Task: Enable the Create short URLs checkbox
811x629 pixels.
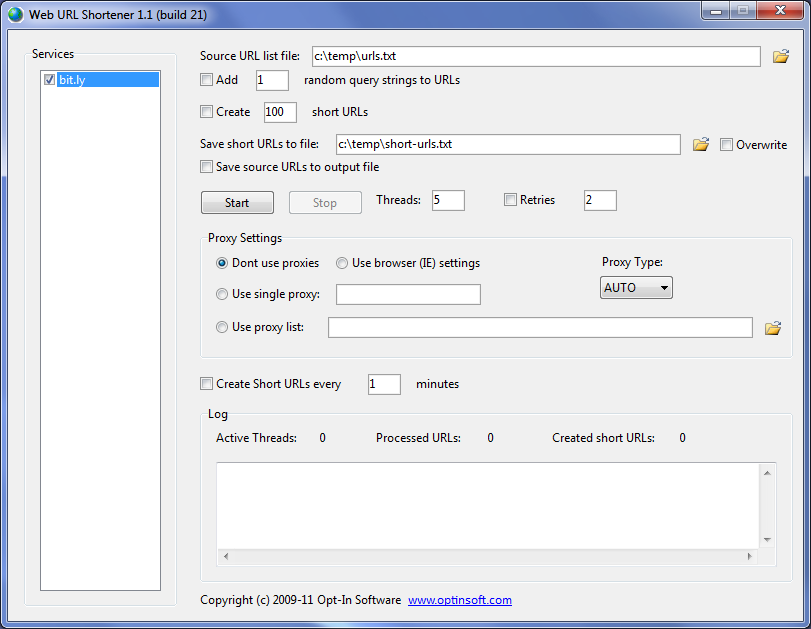Action: (206, 112)
